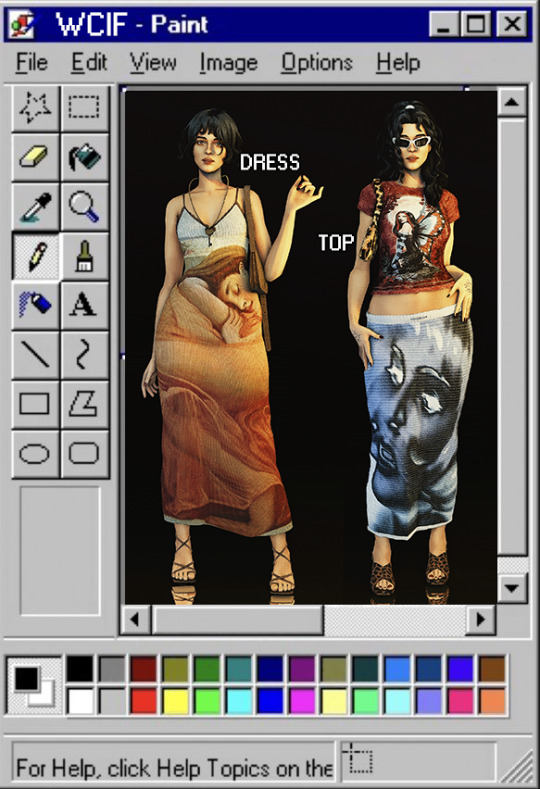This screenshot has width=540, height=789.
Task: Click the vertical scrollbar thumb
Action: pos(512,336)
